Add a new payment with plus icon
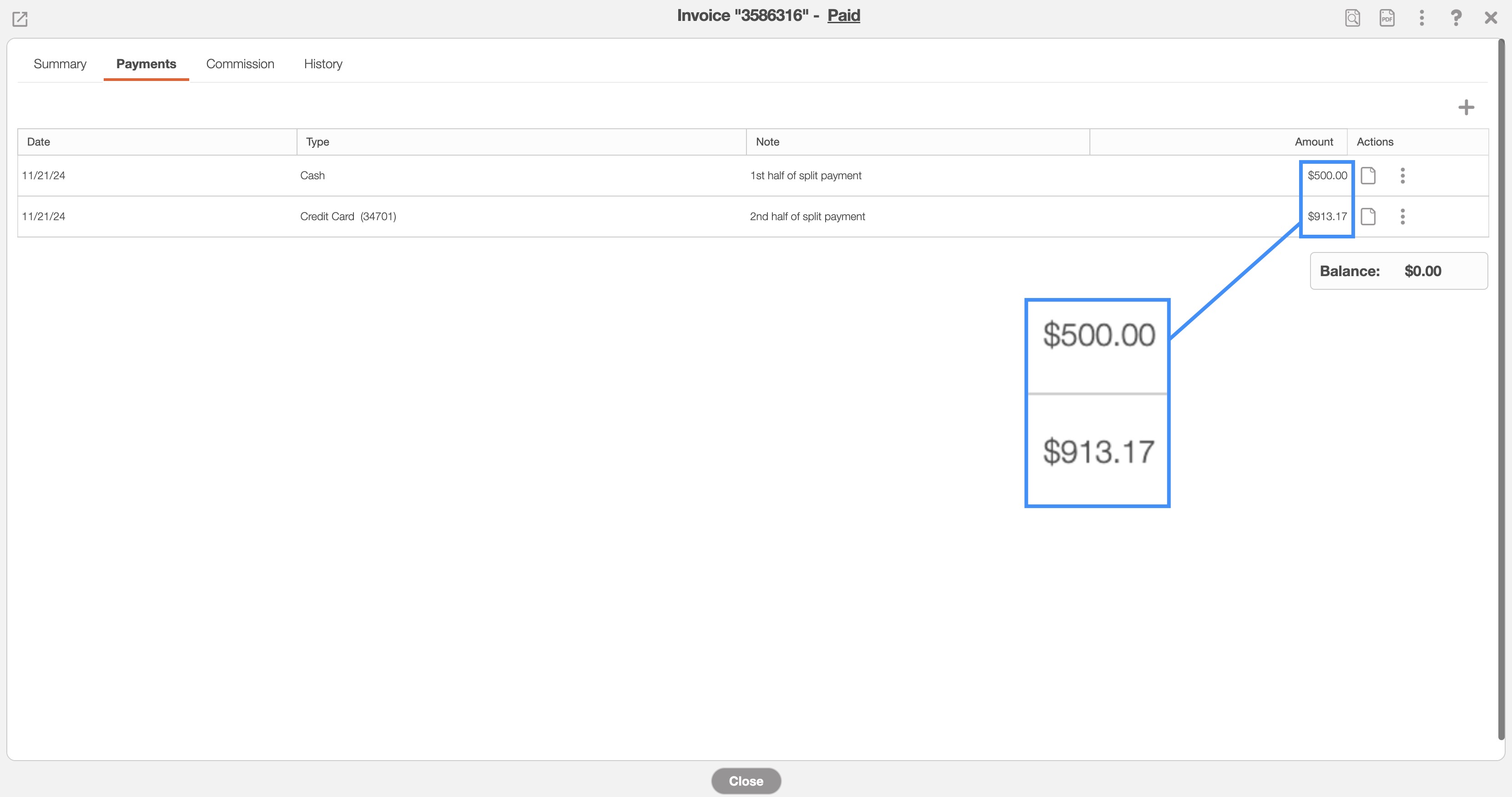The image size is (1512, 797). 1466,107
